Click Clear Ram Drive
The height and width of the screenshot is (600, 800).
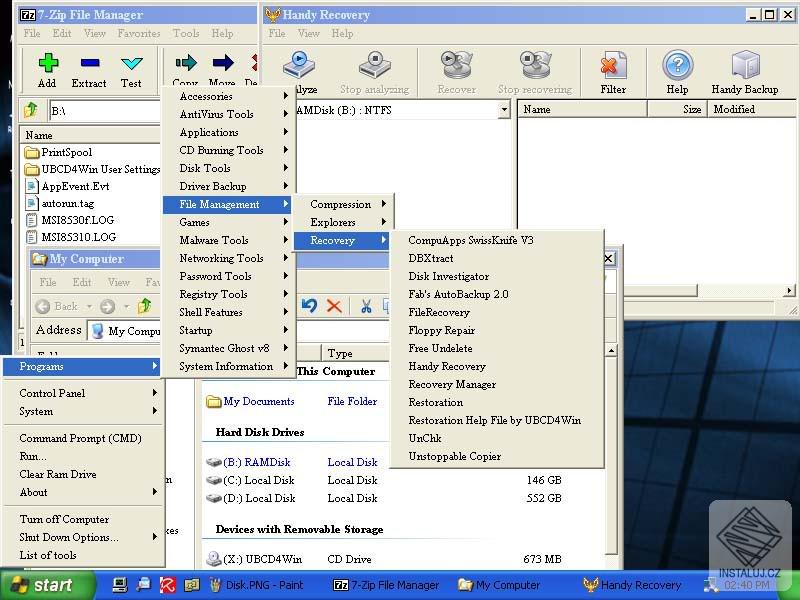tap(60, 473)
